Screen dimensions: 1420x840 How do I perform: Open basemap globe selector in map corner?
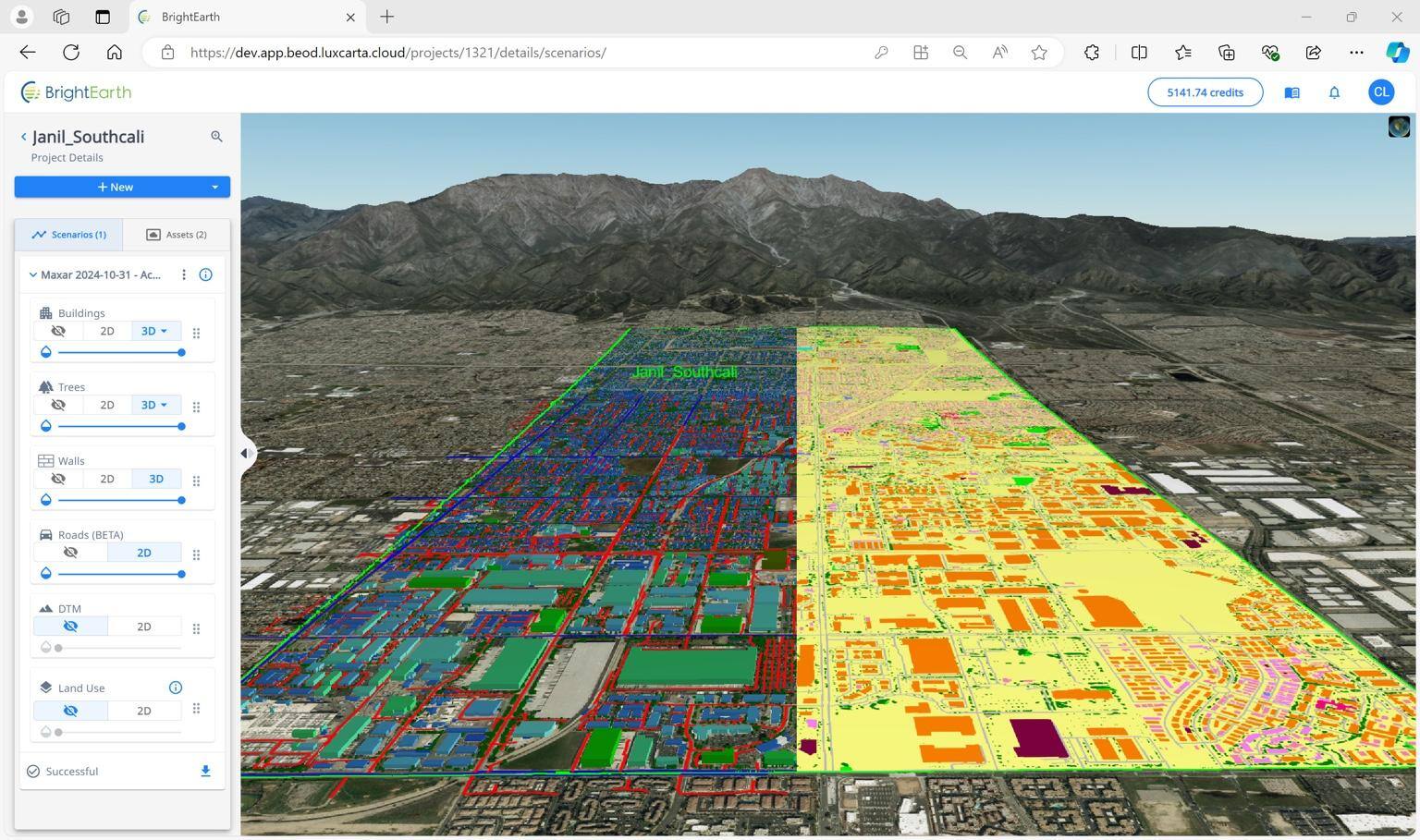(1399, 127)
